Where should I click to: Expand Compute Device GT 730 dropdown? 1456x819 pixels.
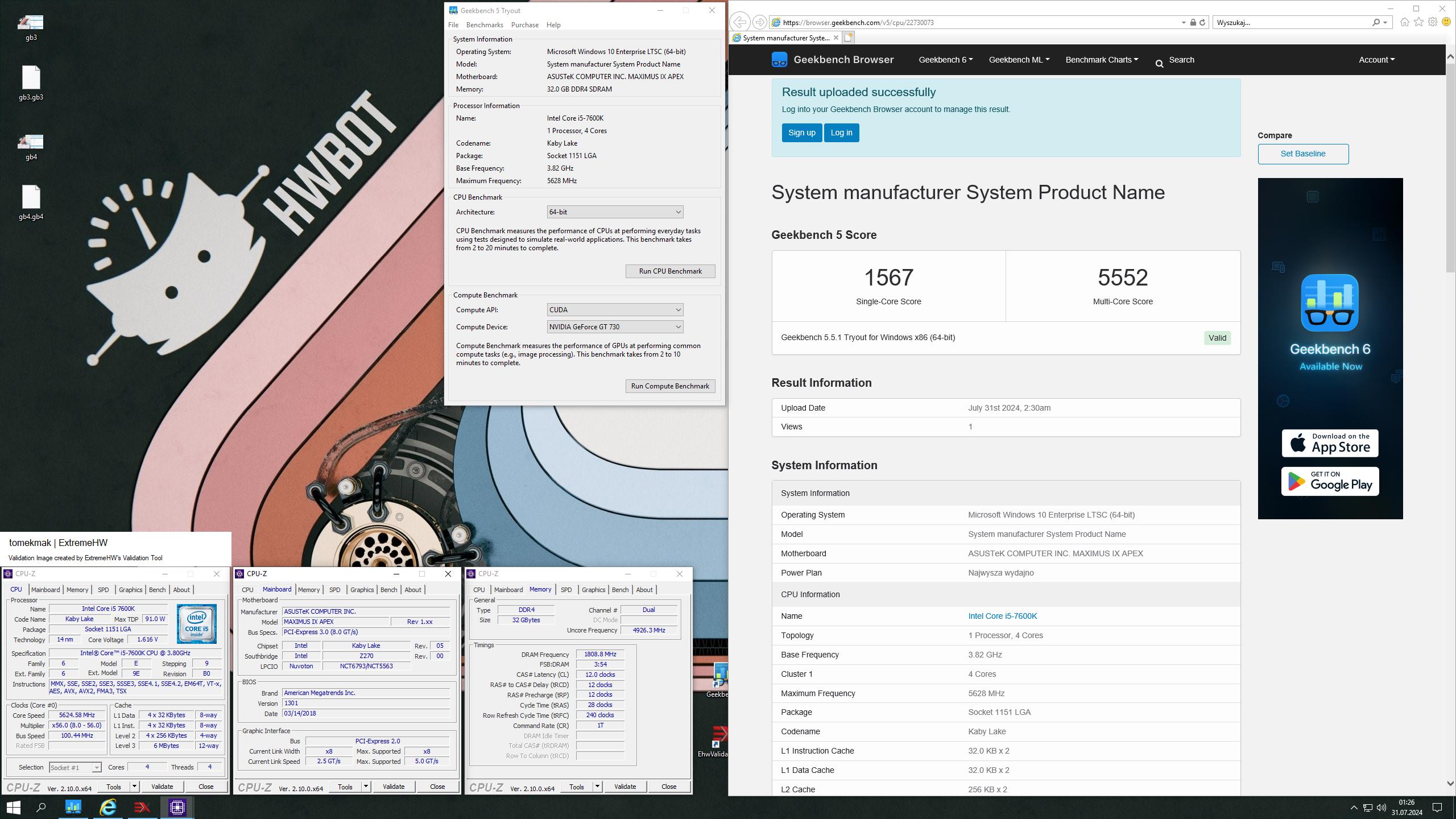615,327
